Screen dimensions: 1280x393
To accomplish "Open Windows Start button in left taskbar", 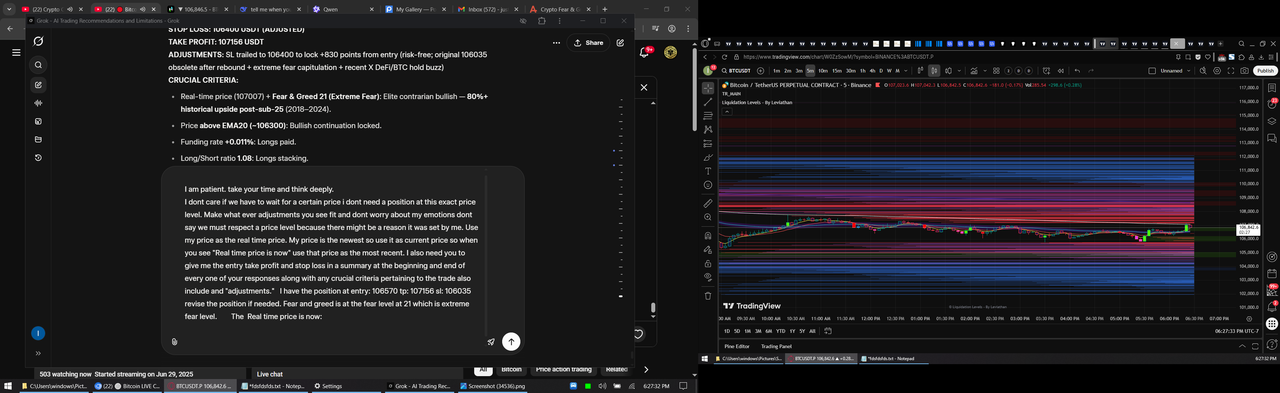I will (8, 385).
